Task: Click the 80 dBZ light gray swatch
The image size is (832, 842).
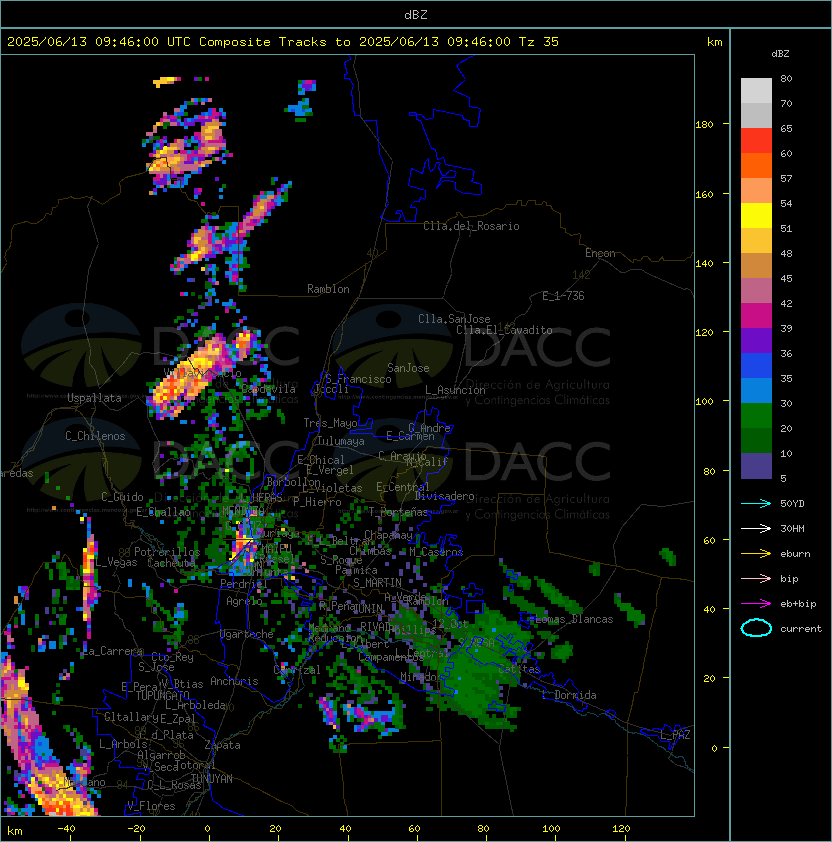Action: pyautogui.click(x=756, y=90)
